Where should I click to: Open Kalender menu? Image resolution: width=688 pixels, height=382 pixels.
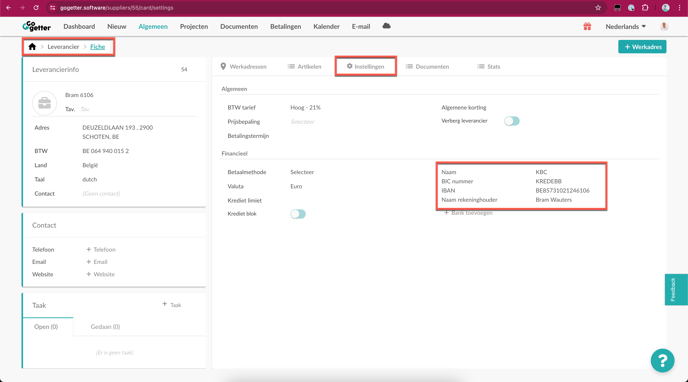[326, 26]
